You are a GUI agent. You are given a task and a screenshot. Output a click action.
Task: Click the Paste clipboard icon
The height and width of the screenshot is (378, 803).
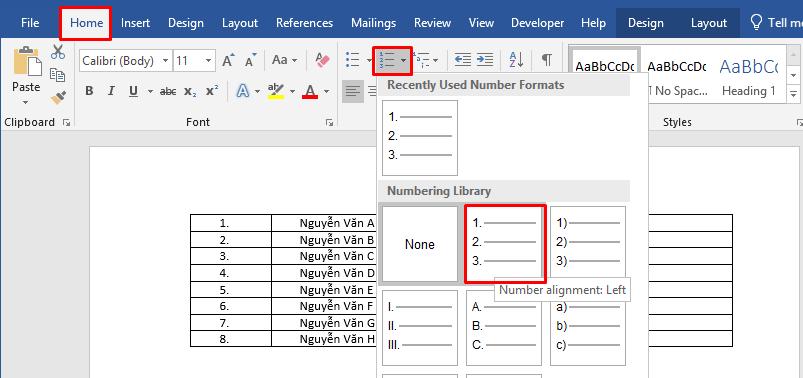click(x=27, y=61)
